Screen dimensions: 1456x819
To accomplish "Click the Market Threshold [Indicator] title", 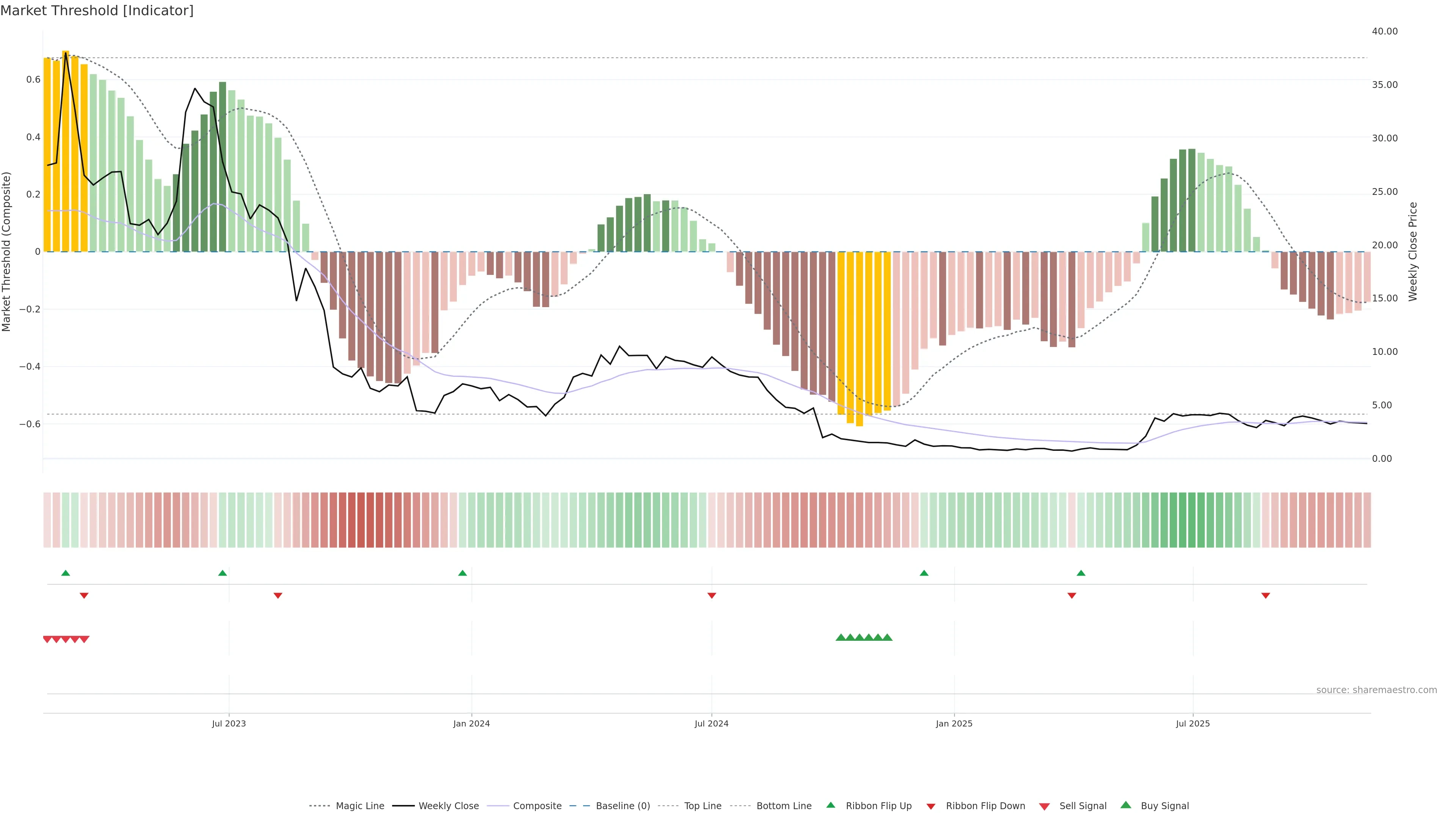I will (97, 11).
